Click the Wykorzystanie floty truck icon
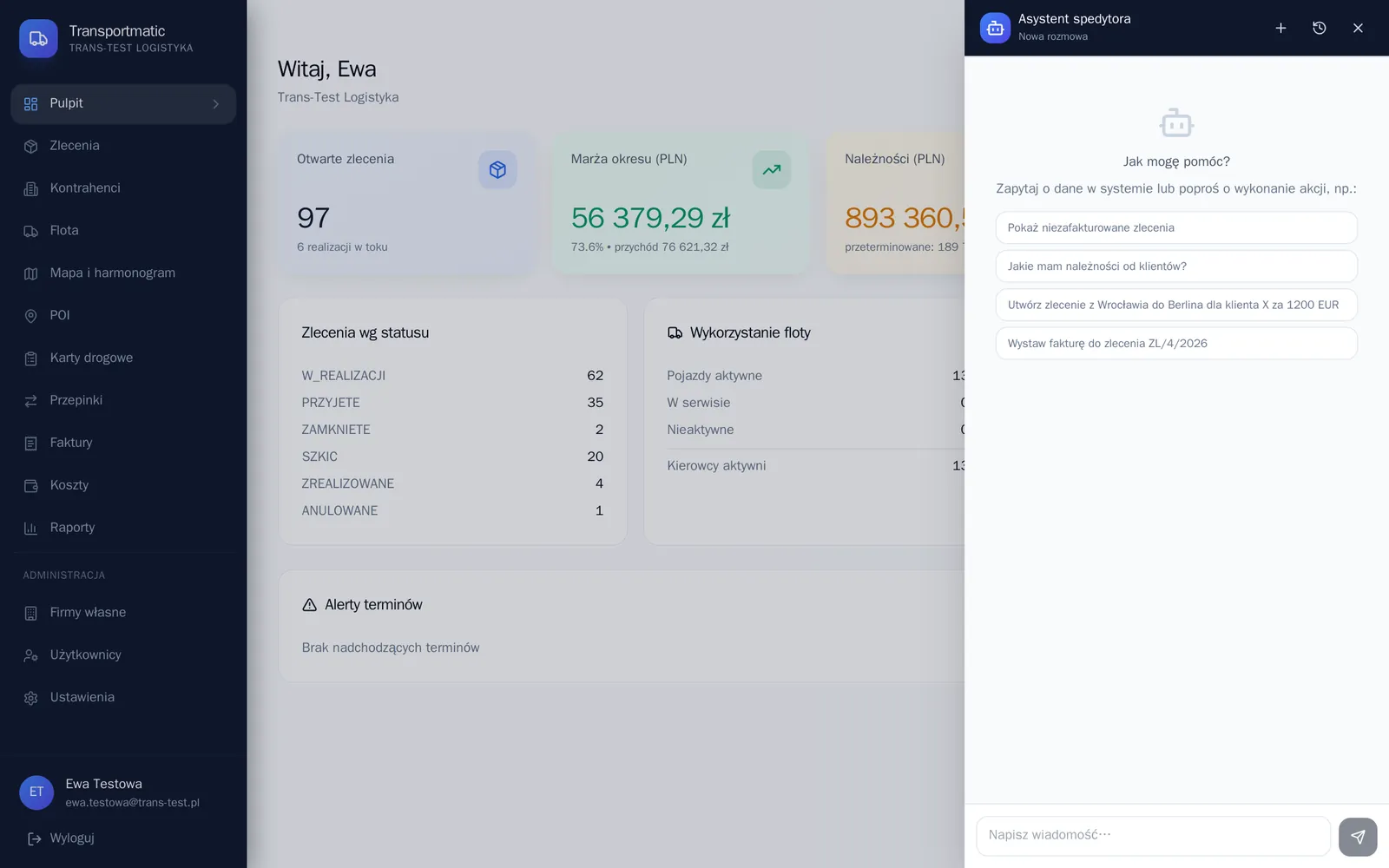1389x868 pixels. 675,333
